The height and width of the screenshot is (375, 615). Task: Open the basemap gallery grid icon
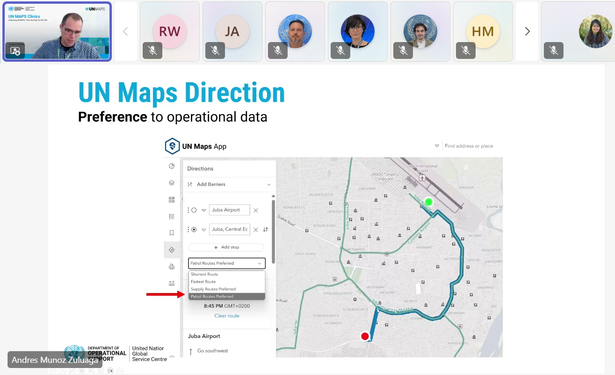click(171, 200)
